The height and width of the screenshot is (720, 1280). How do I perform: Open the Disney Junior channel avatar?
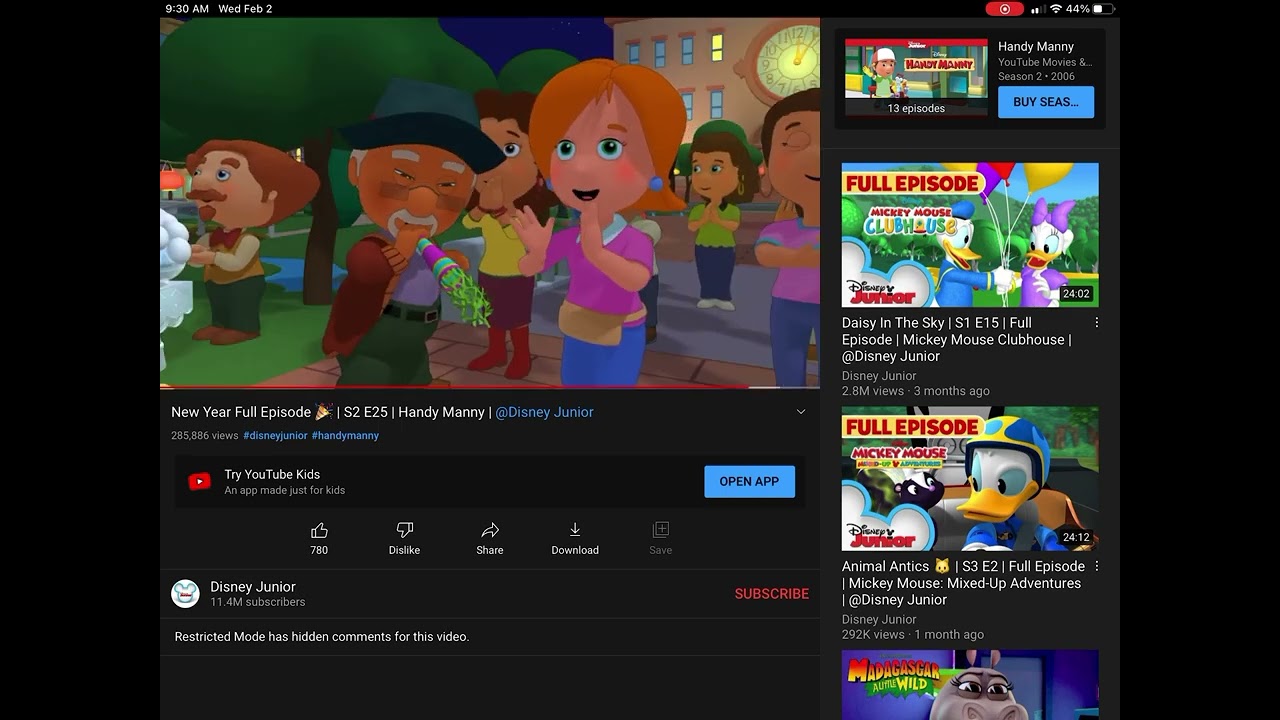click(x=185, y=594)
